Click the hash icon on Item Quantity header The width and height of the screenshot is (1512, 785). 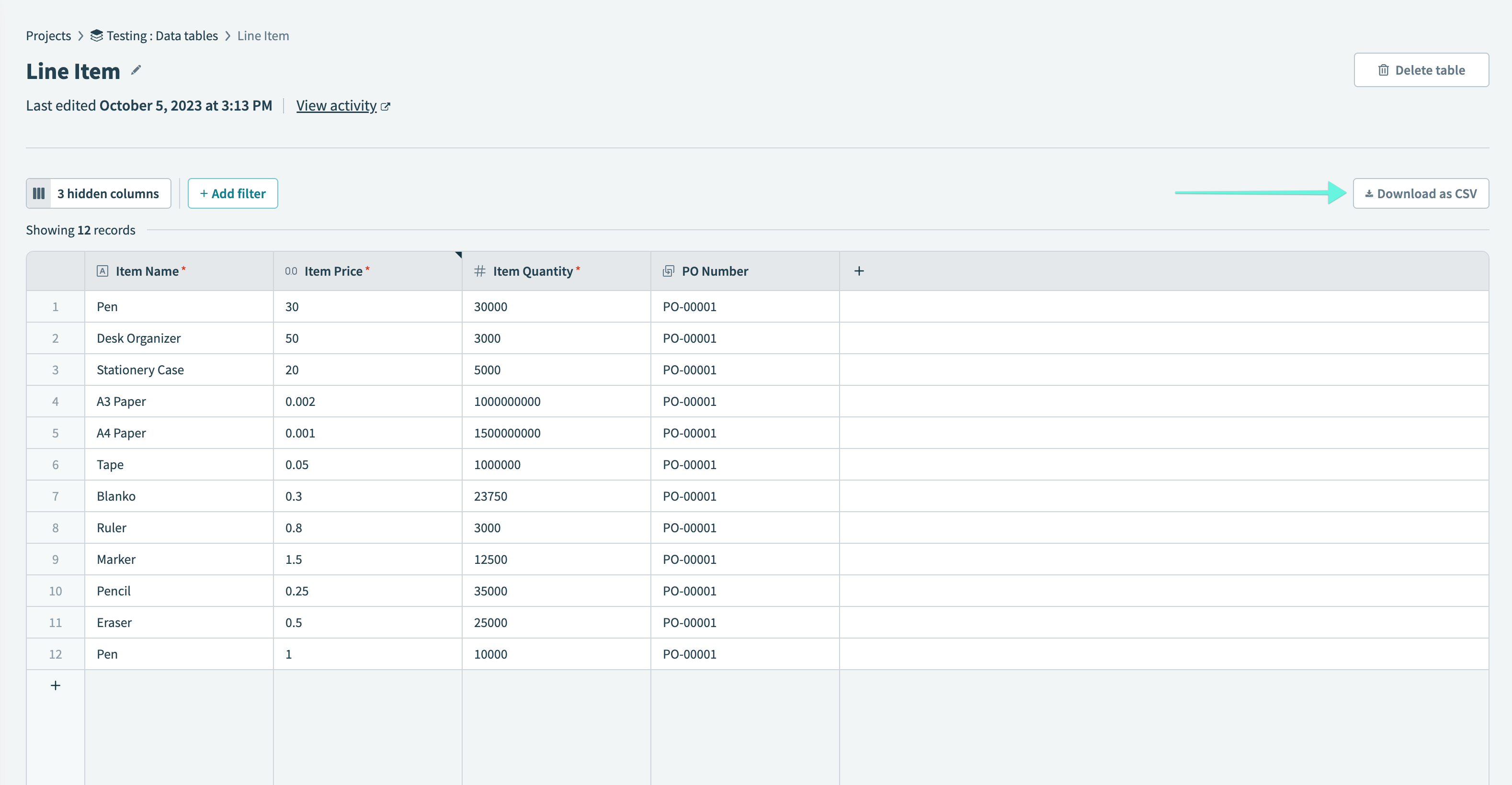[479, 270]
